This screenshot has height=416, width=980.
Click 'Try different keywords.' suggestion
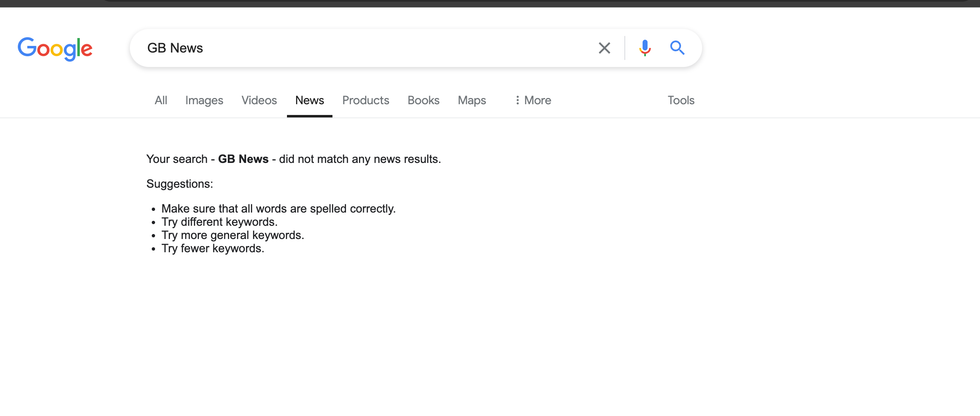pos(220,222)
